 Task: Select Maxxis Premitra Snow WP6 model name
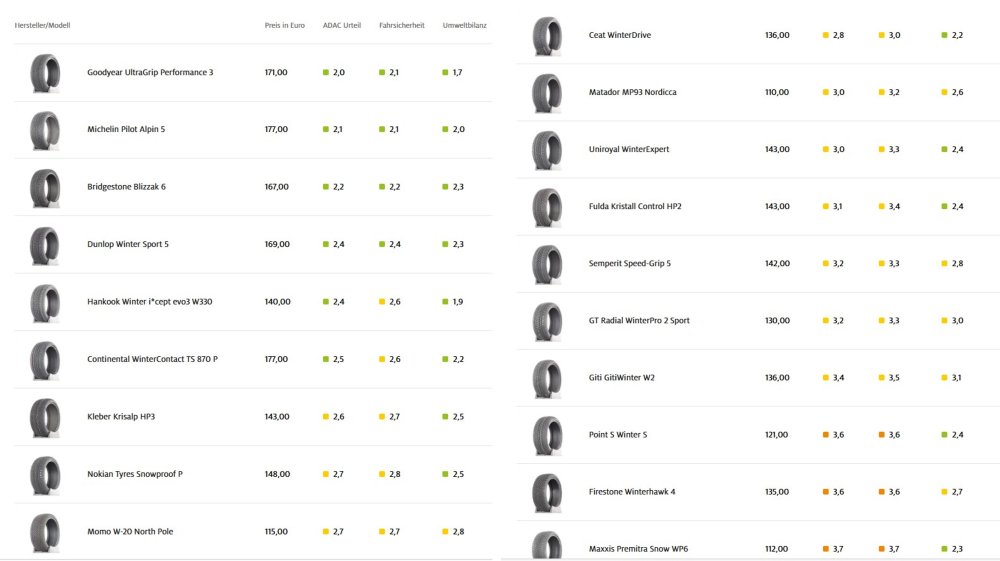[638, 549]
